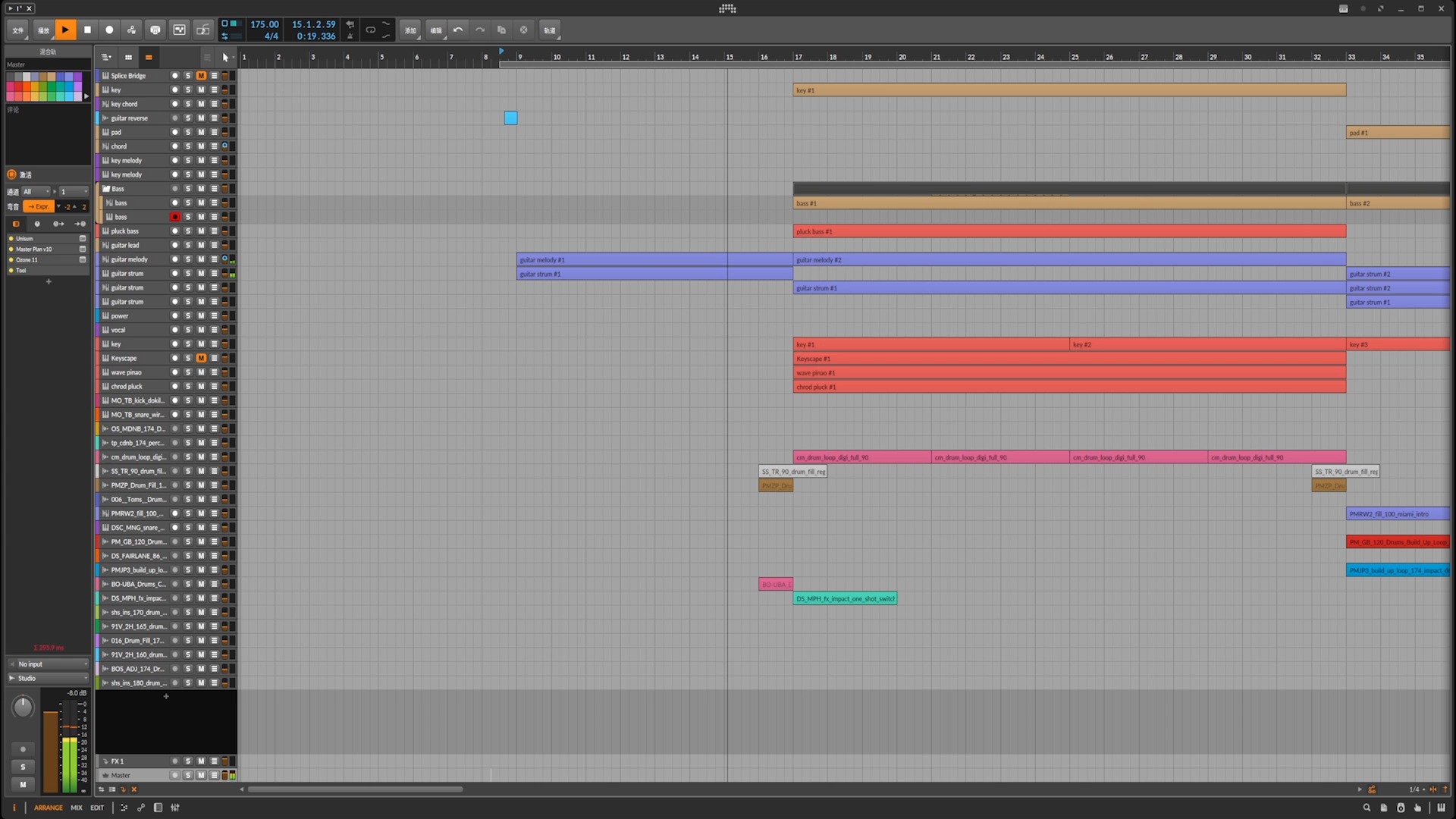Toggle the info panel icon at bottom left
The height and width of the screenshot is (819, 1456).
(14, 808)
